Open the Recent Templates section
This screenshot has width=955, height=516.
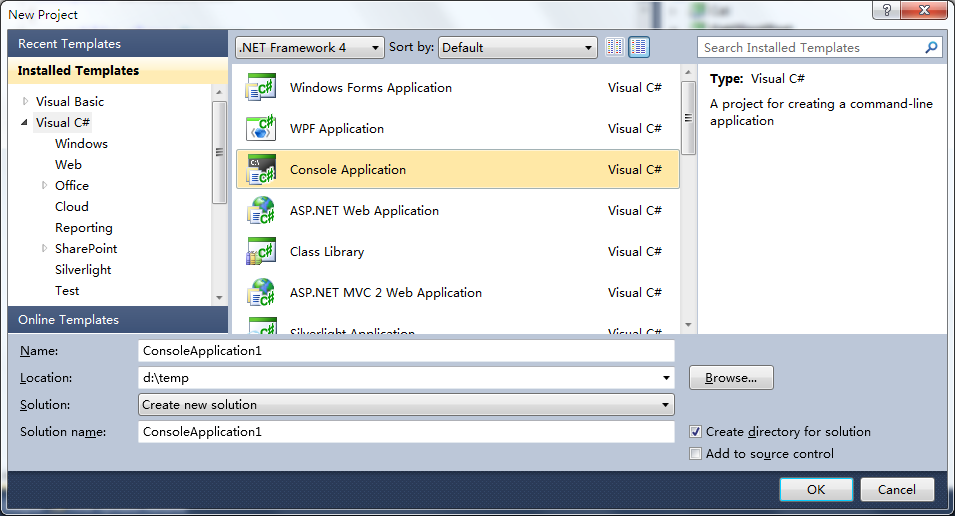(x=118, y=43)
